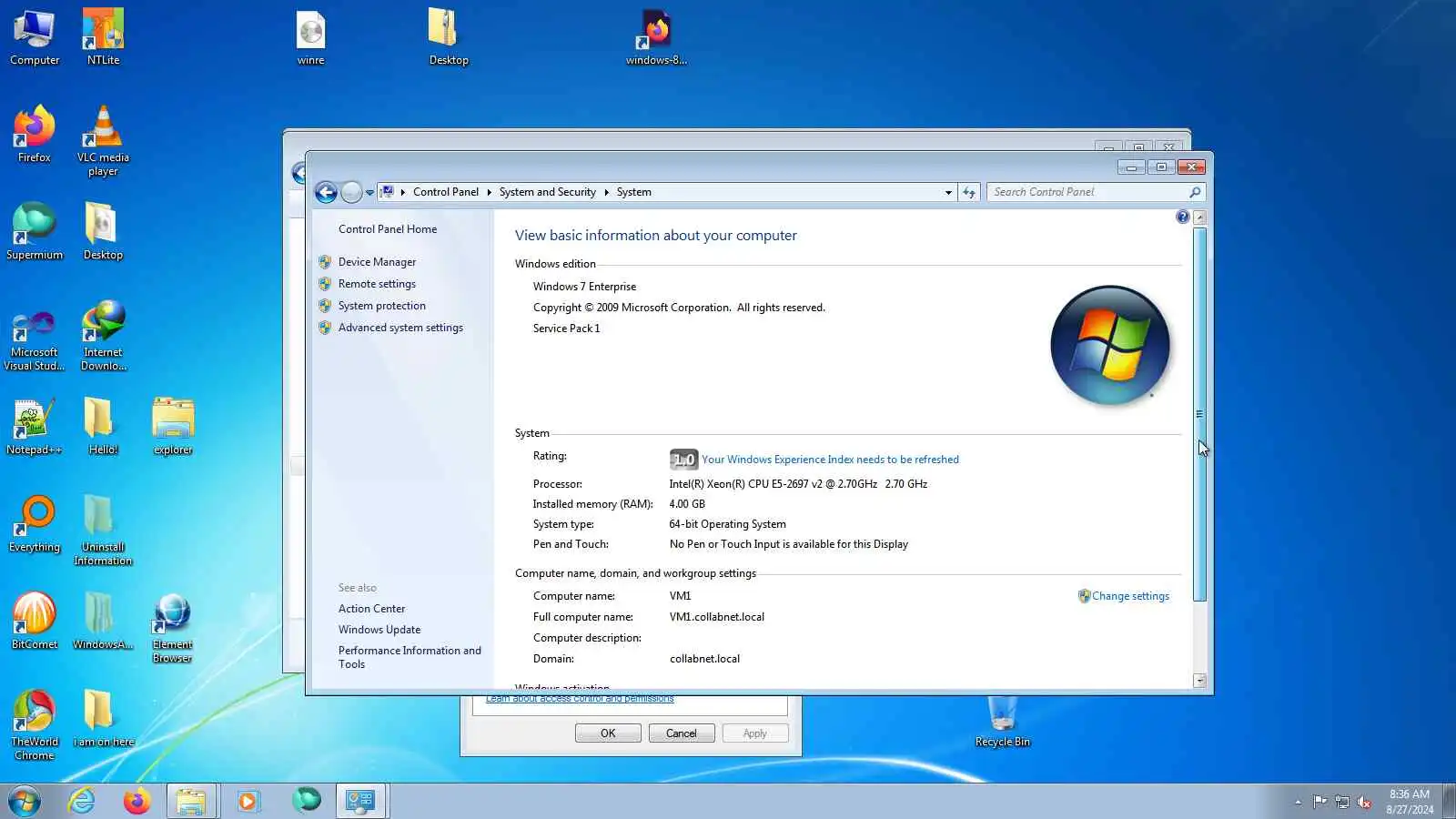The width and height of the screenshot is (1456, 819).
Task: Select the Notepad++ desktop icon
Action: click(x=35, y=427)
